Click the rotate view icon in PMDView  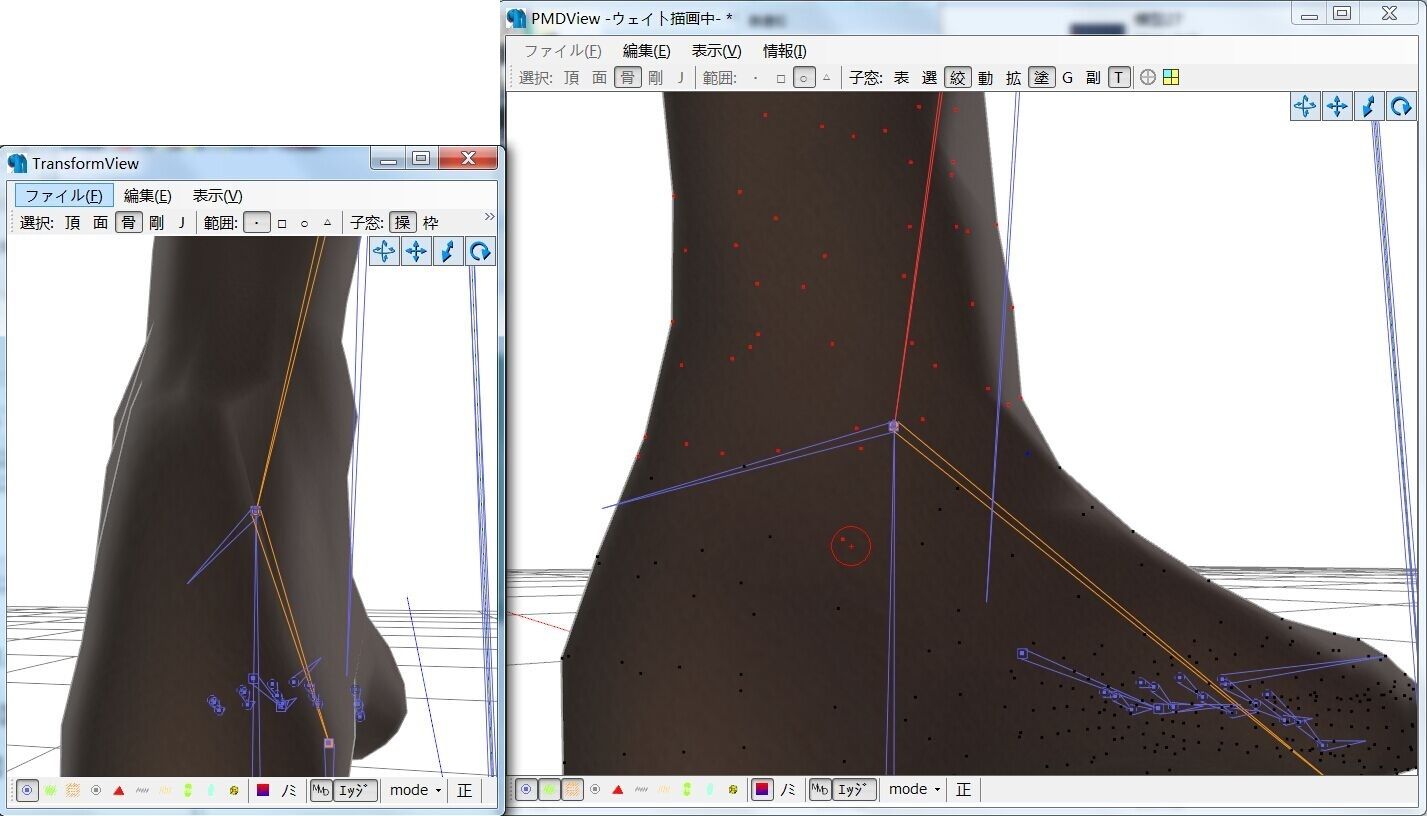[x=1401, y=106]
